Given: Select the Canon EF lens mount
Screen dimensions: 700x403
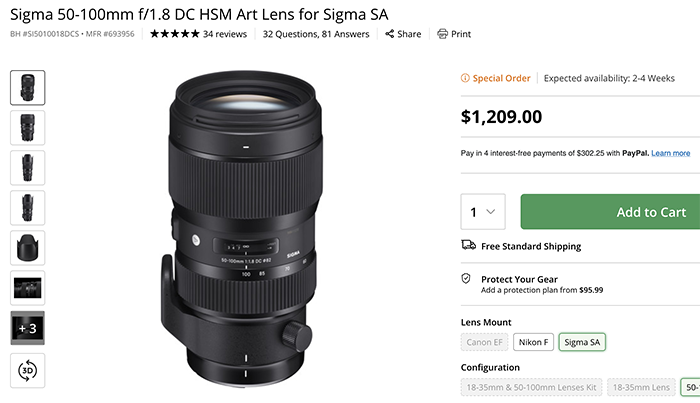Looking at the screenshot, I should point(484,343).
